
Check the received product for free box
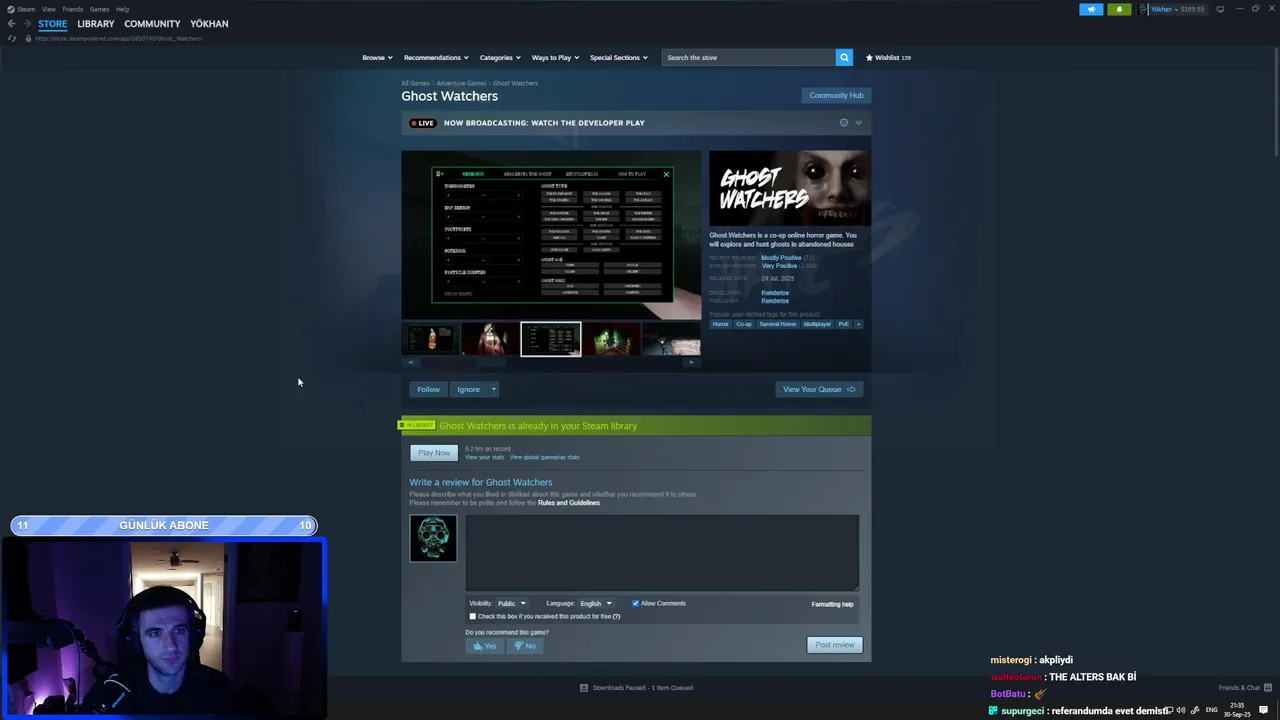tap(472, 616)
